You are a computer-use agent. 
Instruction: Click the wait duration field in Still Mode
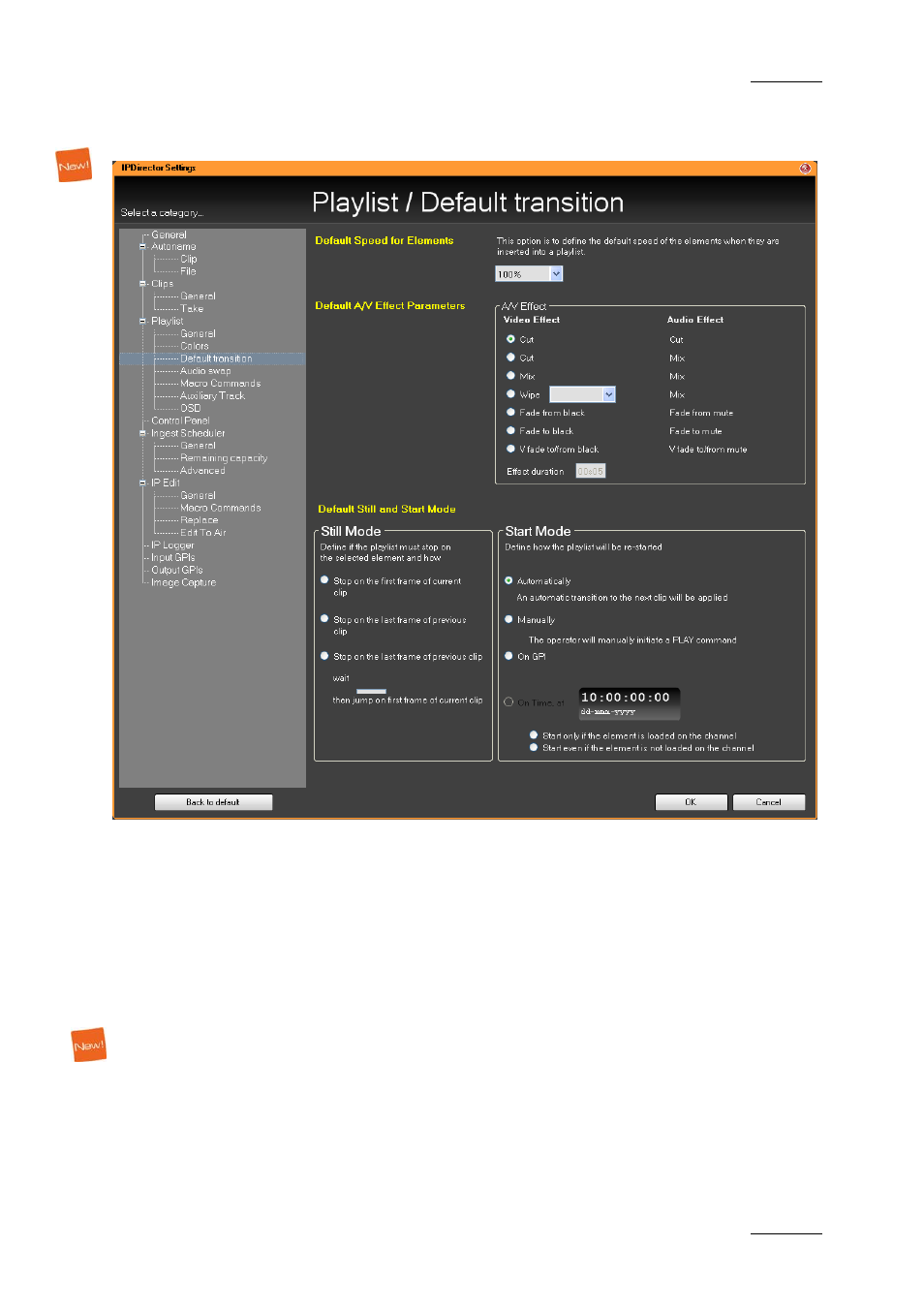coord(371,690)
